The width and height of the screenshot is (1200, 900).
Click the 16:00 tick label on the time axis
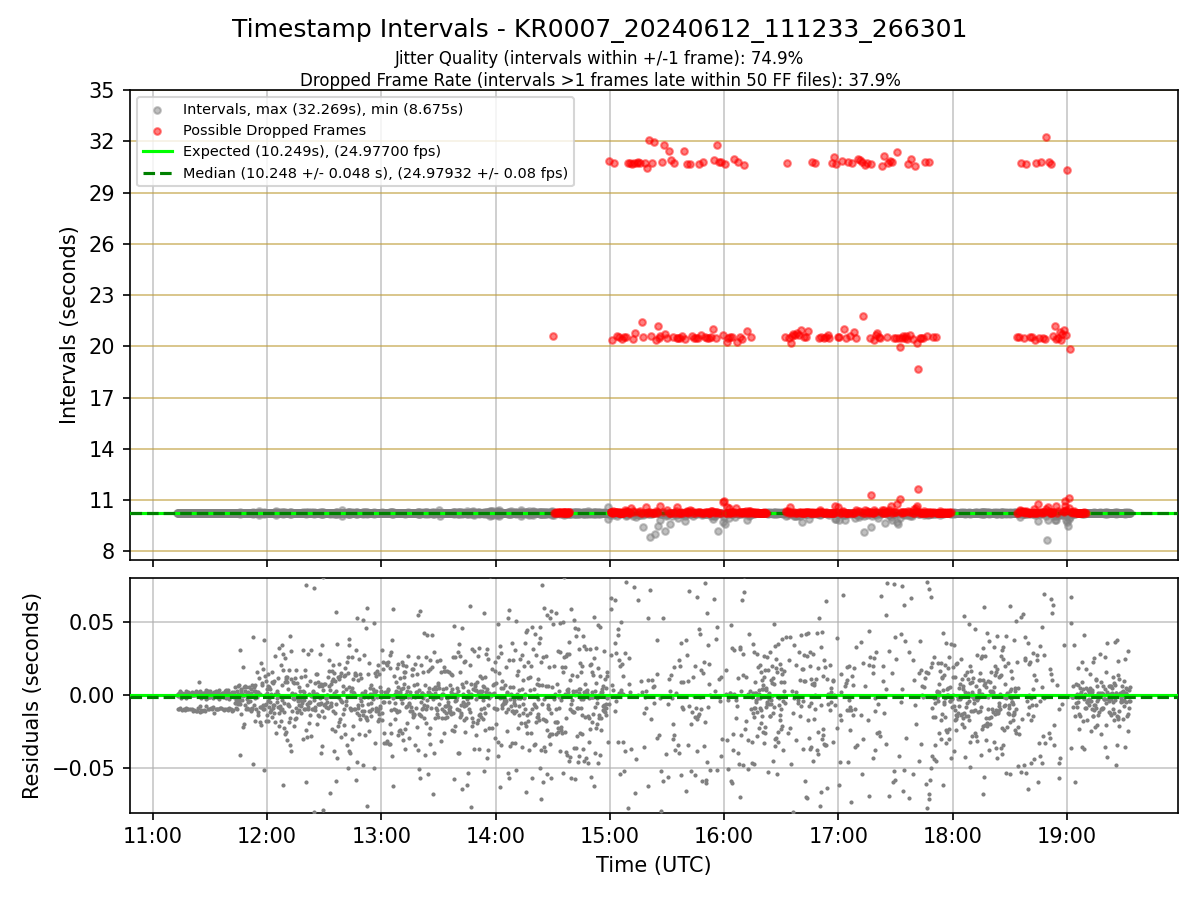724,835
